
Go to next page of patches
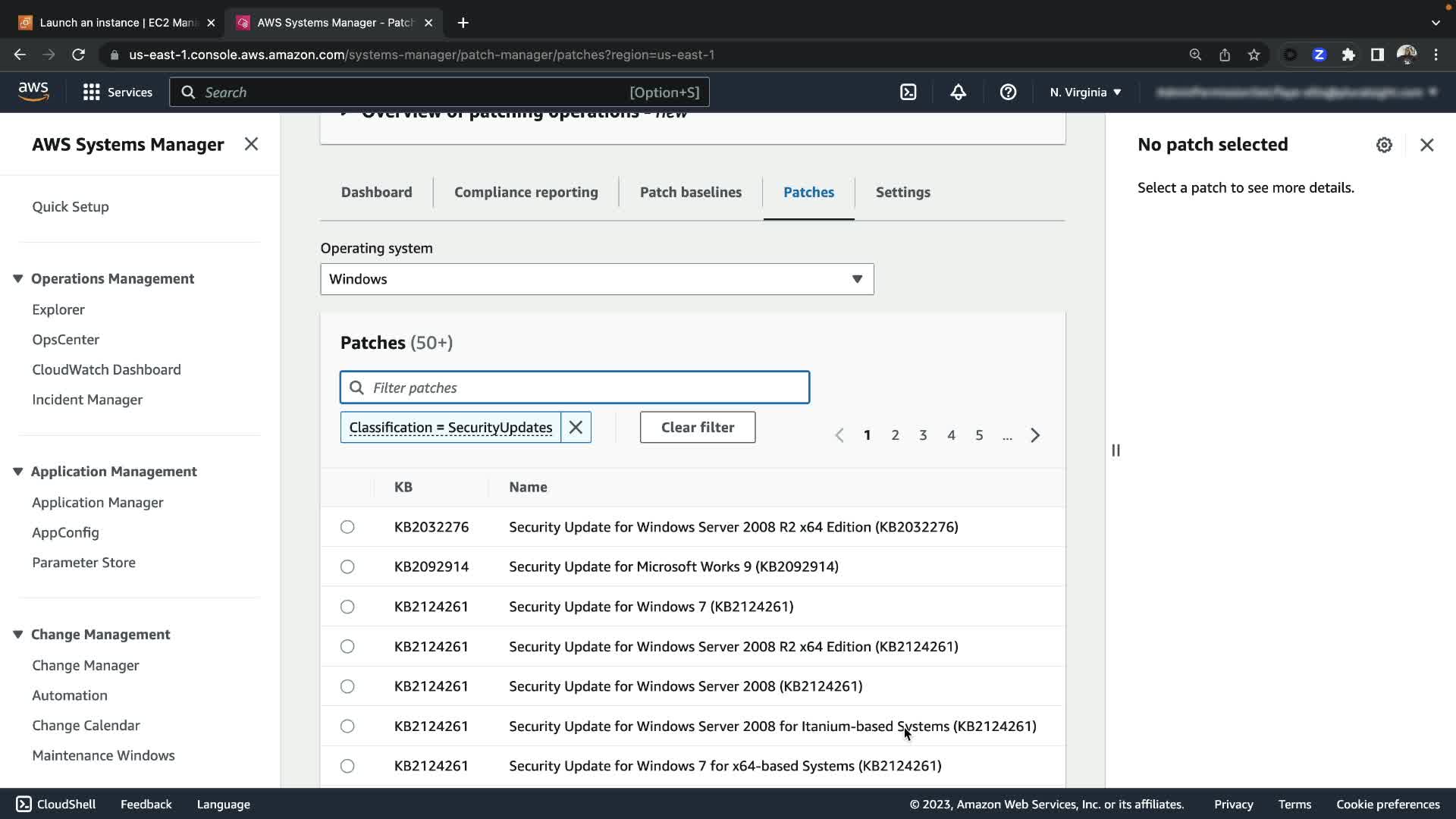point(1035,435)
